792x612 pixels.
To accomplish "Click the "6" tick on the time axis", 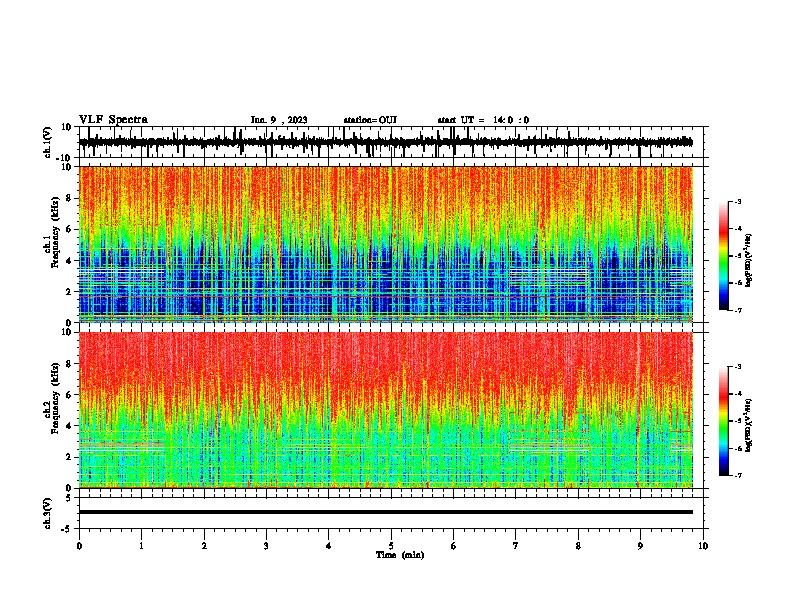I will (454, 546).
